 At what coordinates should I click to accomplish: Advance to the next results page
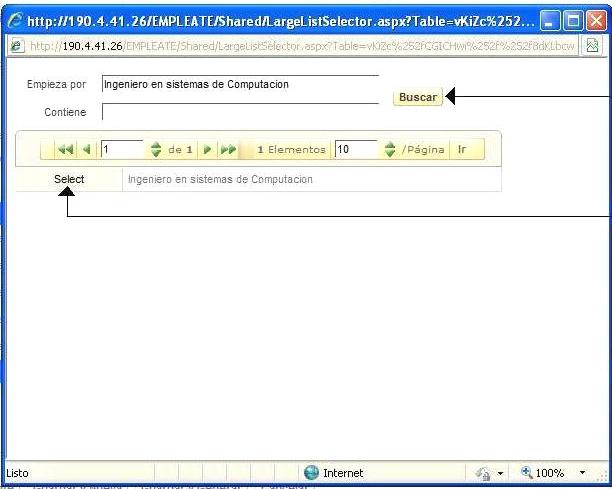click(x=208, y=150)
